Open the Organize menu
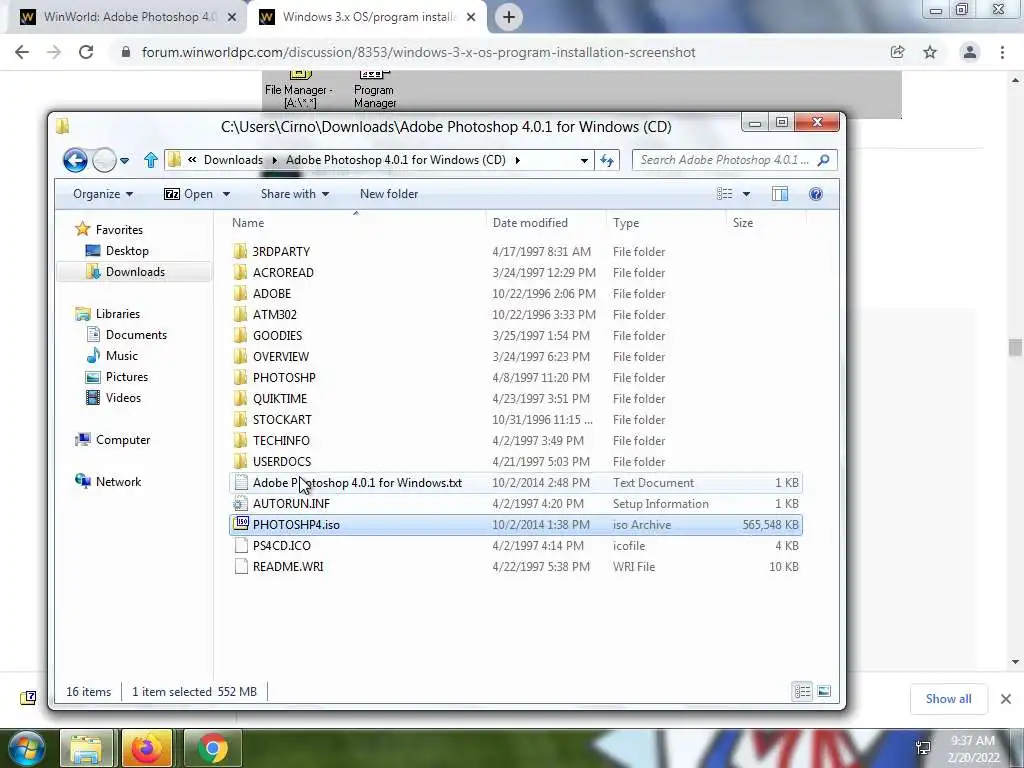The height and width of the screenshot is (768, 1024). pos(103,194)
